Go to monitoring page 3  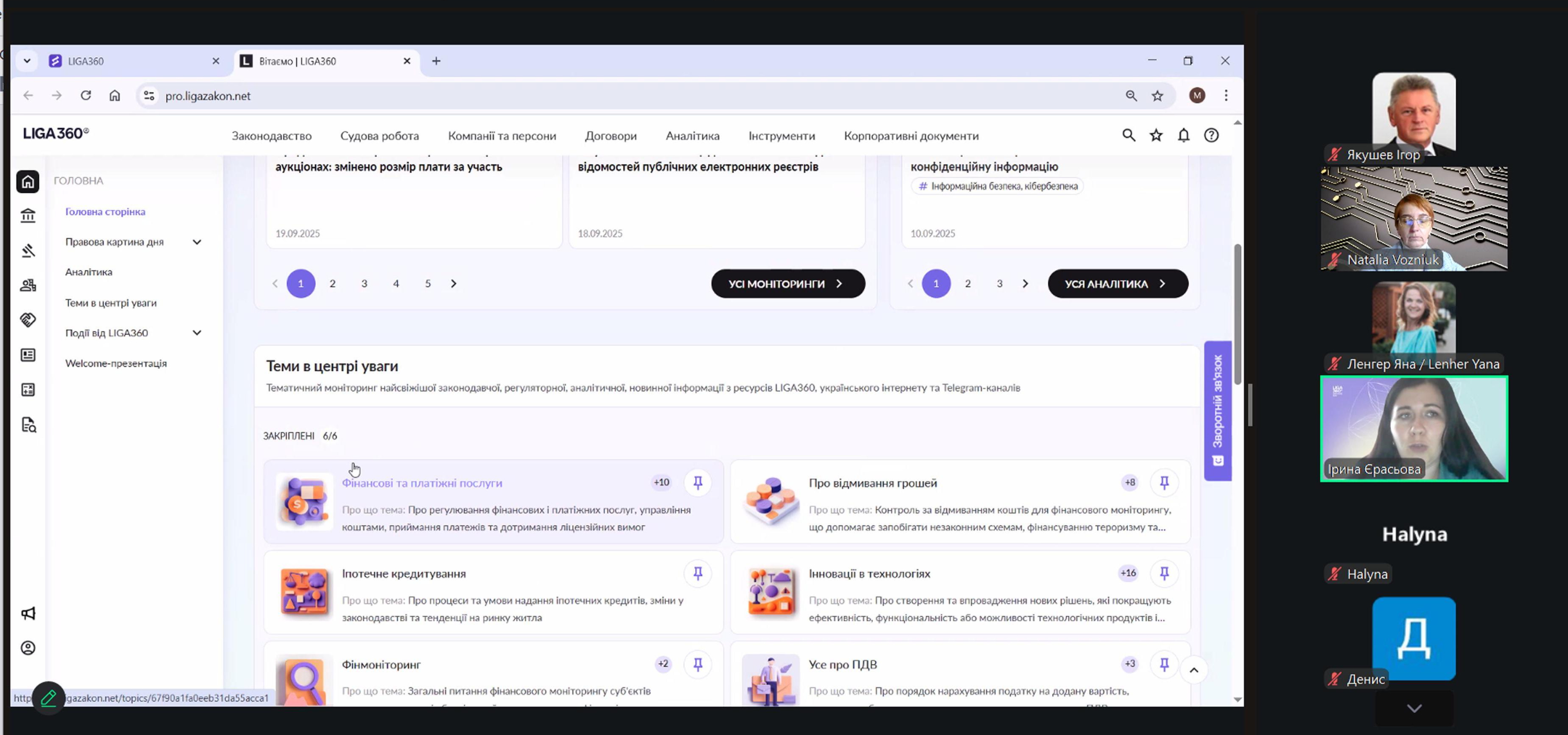click(x=364, y=284)
